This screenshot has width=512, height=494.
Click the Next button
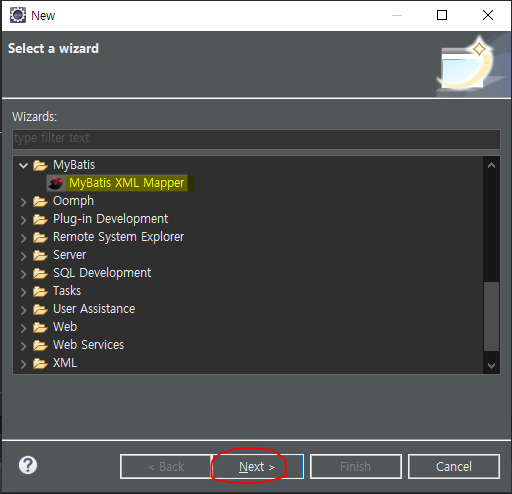(257, 467)
